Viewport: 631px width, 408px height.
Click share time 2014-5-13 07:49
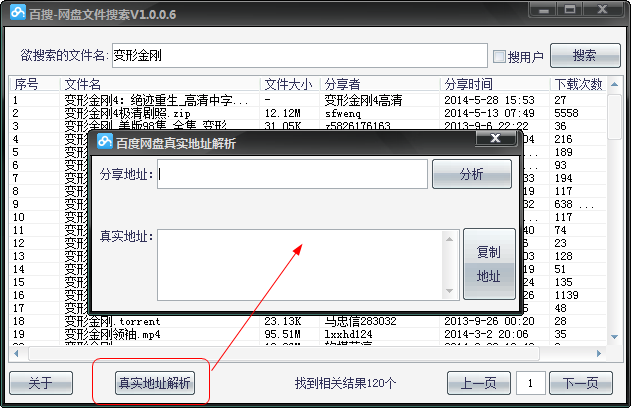[x=489, y=113]
